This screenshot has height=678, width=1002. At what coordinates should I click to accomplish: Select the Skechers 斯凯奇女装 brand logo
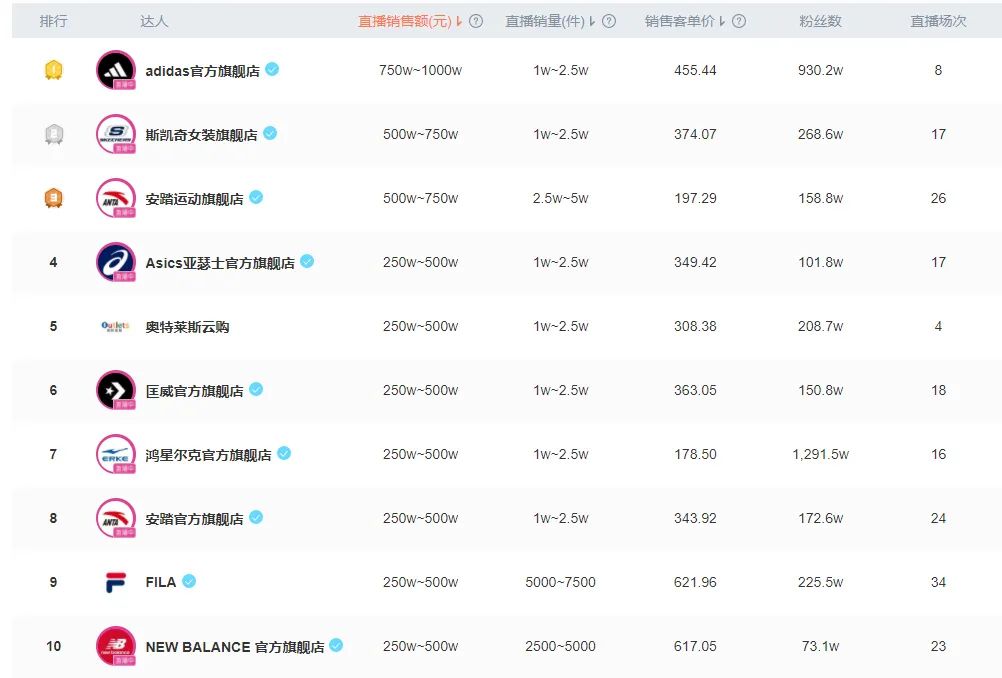[116, 134]
